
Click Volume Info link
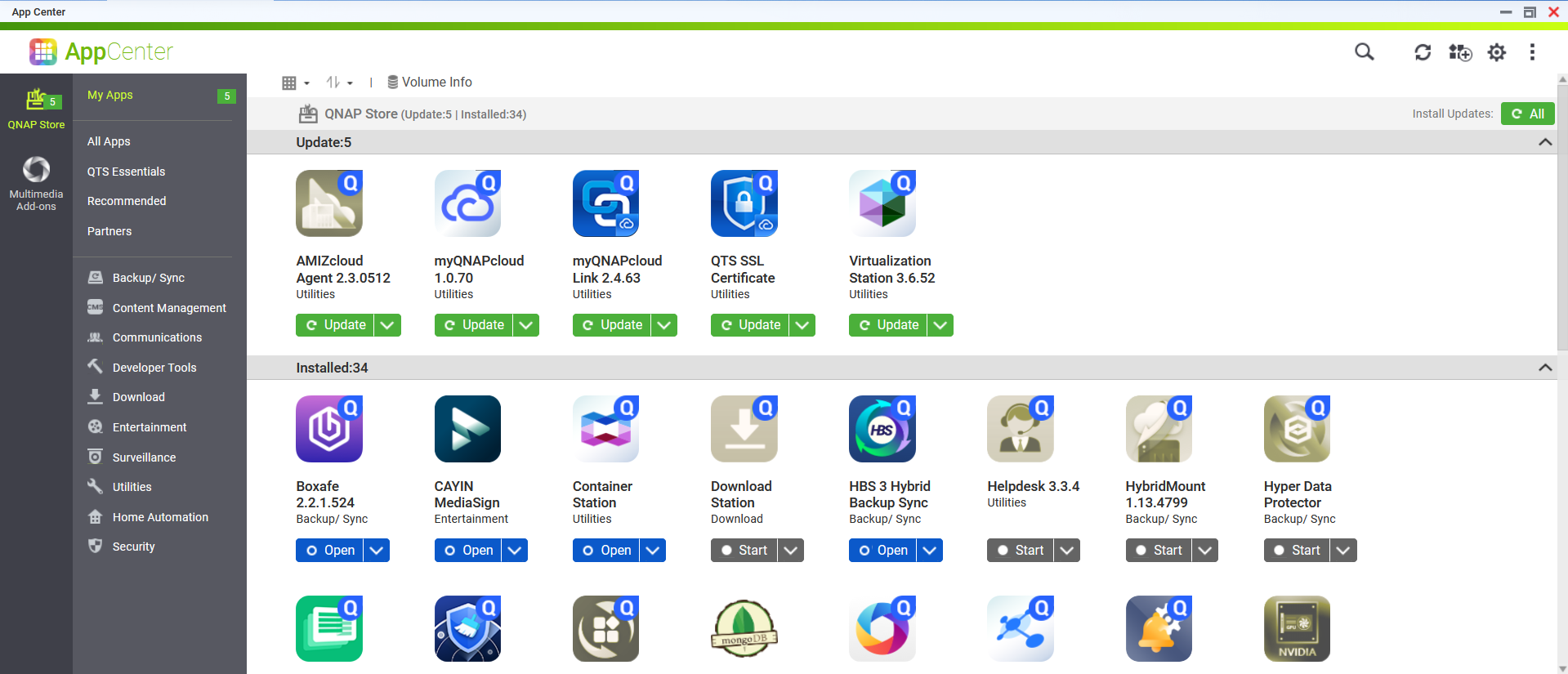(430, 83)
